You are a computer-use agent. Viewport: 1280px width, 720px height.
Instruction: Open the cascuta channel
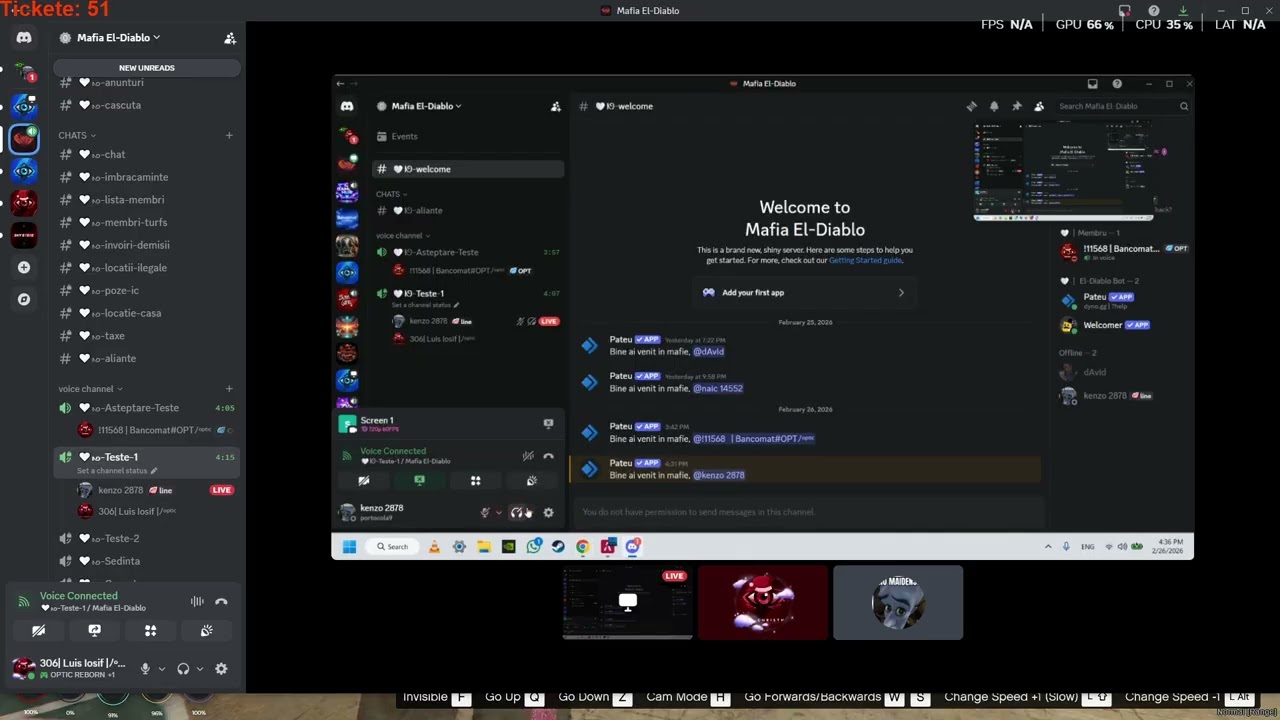coord(146,105)
